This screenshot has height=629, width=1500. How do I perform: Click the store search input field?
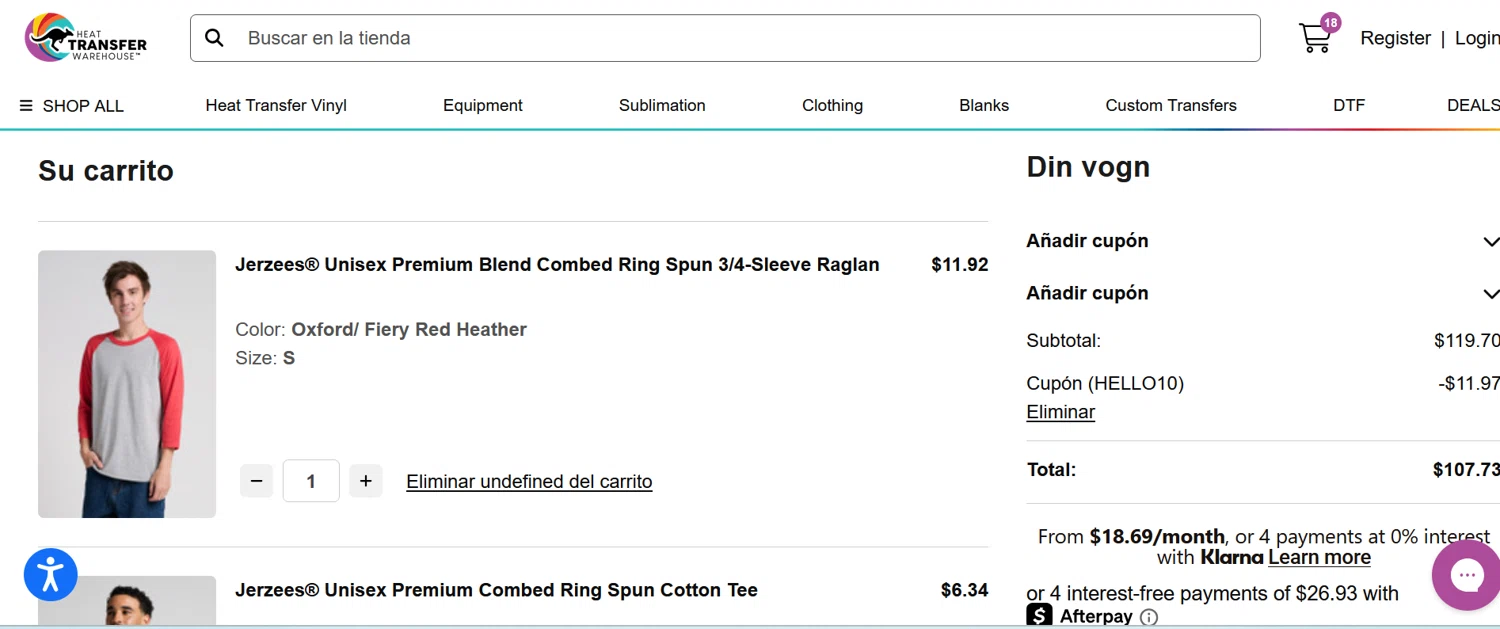740,38
